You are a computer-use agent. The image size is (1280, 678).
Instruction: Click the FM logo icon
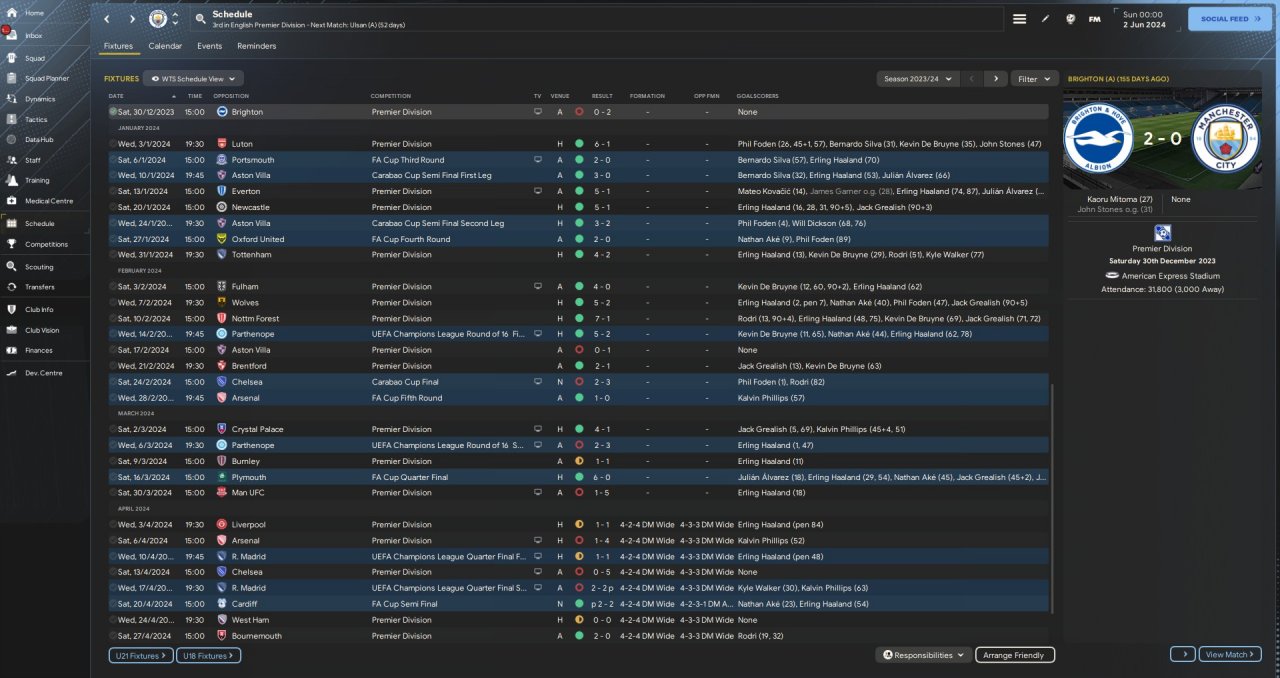pos(1094,19)
